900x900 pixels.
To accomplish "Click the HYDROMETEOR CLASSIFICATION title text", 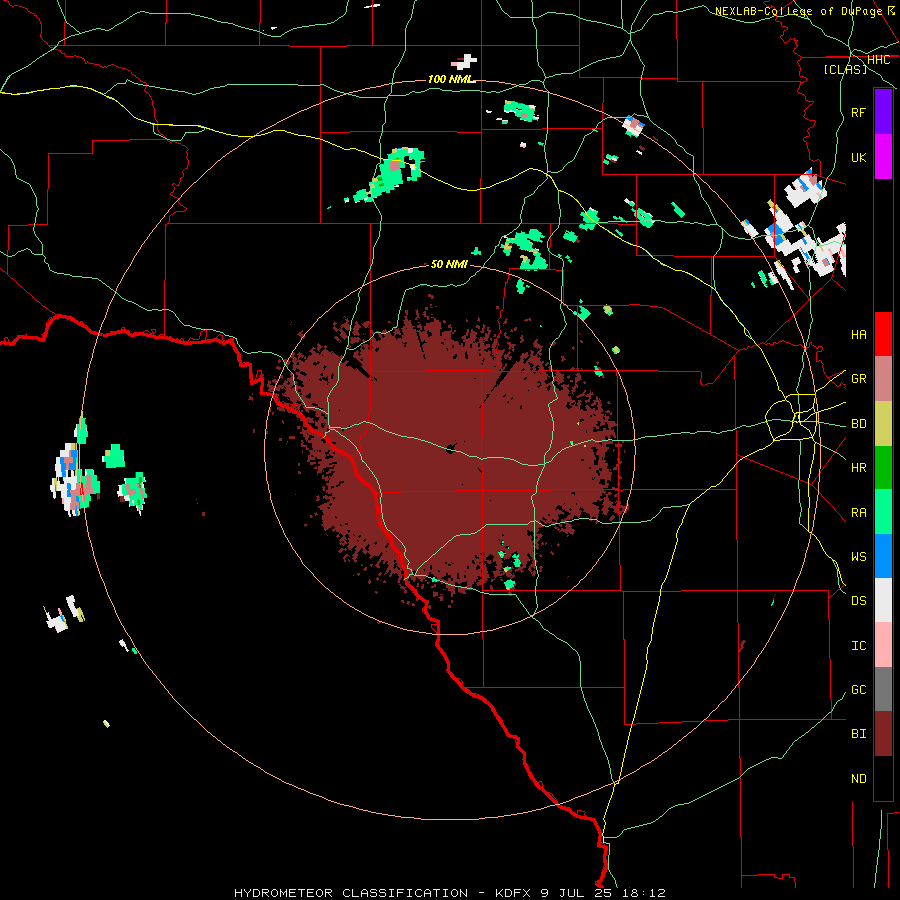I will pyautogui.click(x=351, y=893).
